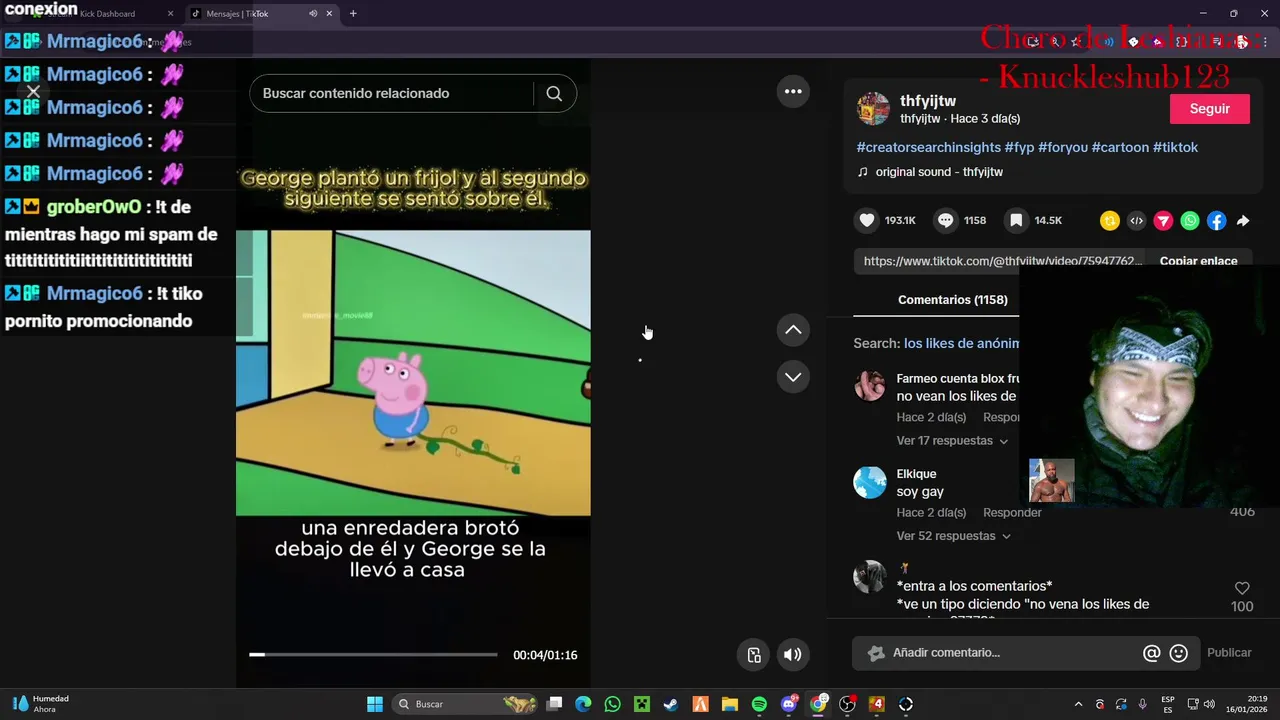Open the #tiktok hashtag
This screenshot has height=720, width=1280.
(x=1175, y=147)
